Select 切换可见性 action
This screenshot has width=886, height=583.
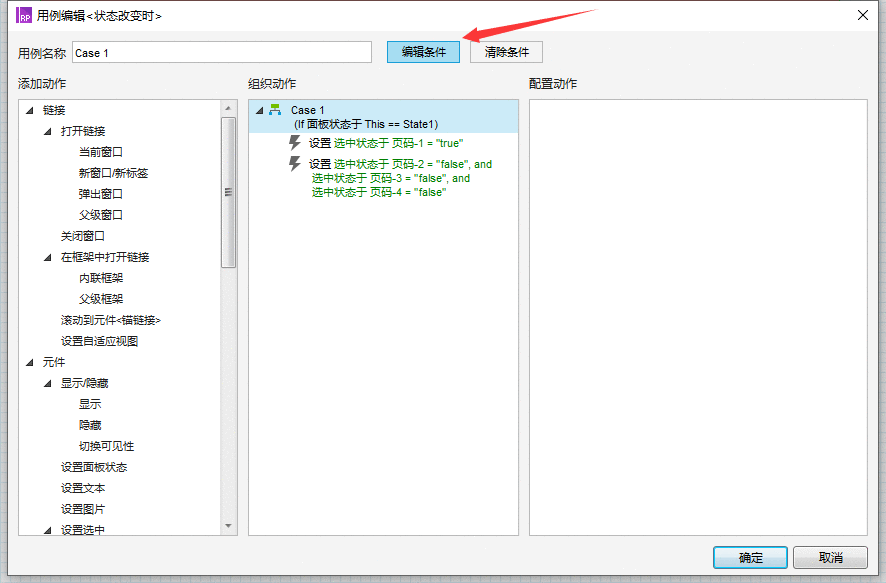(106, 446)
